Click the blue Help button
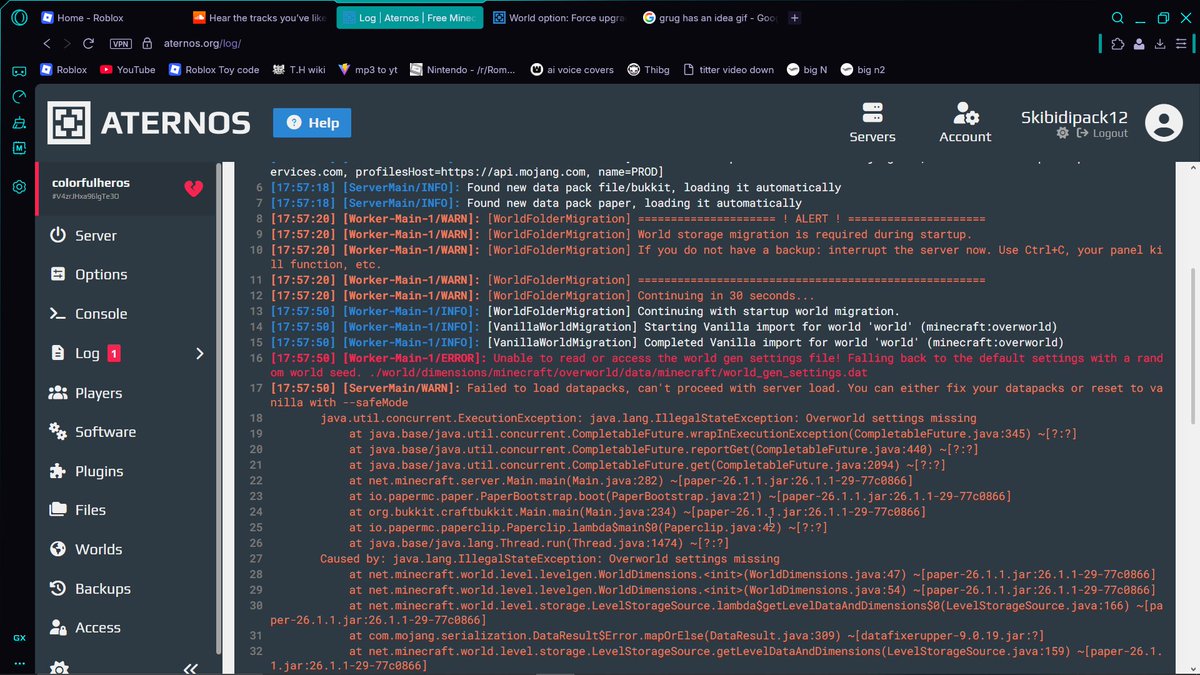Viewport: 1200px width, 675px height. [311, 122]
